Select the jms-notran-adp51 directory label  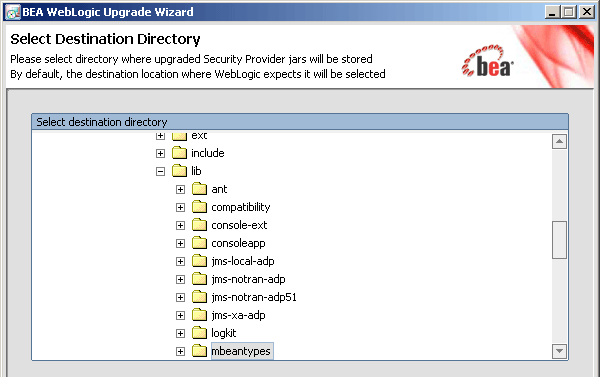254,297
